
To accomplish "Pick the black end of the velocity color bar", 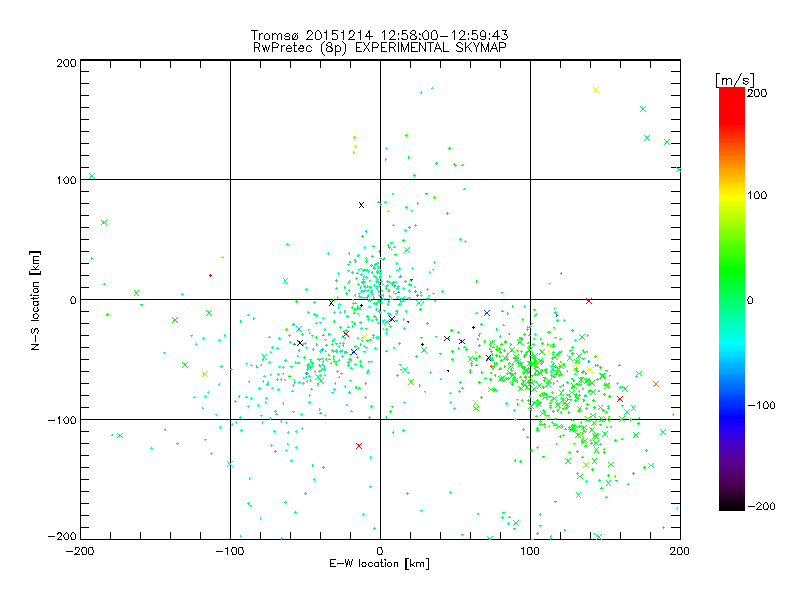I will [732, 506].
